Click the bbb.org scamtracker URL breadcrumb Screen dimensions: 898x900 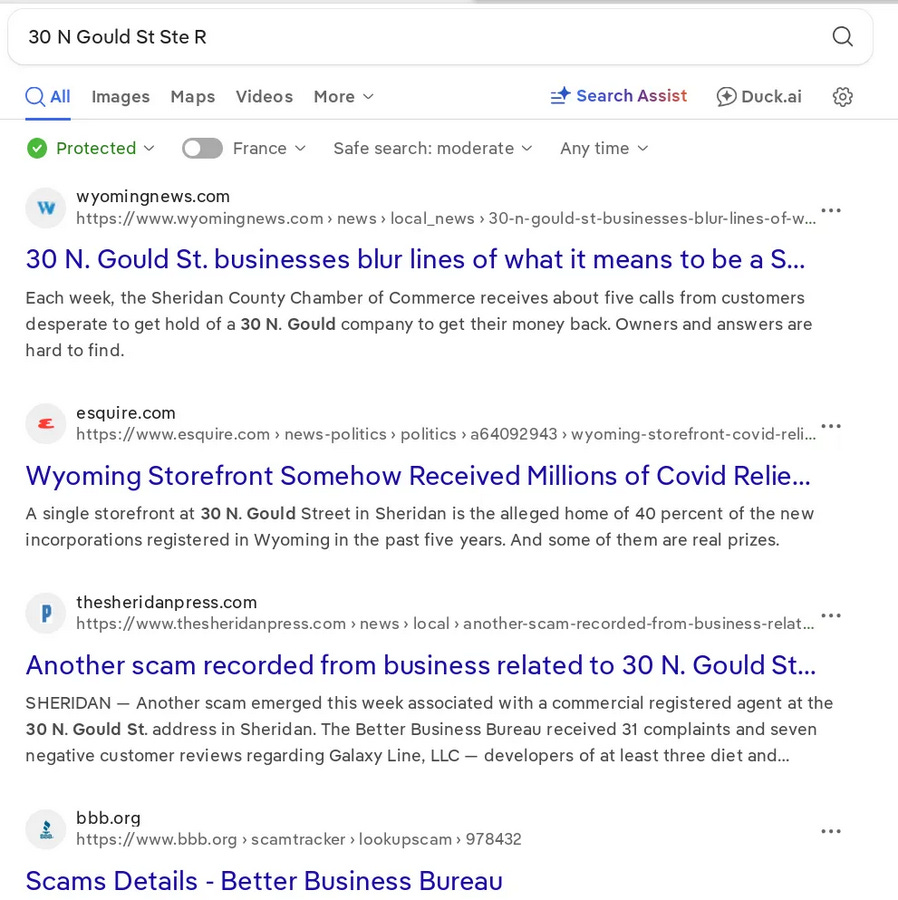coord(298,840)
